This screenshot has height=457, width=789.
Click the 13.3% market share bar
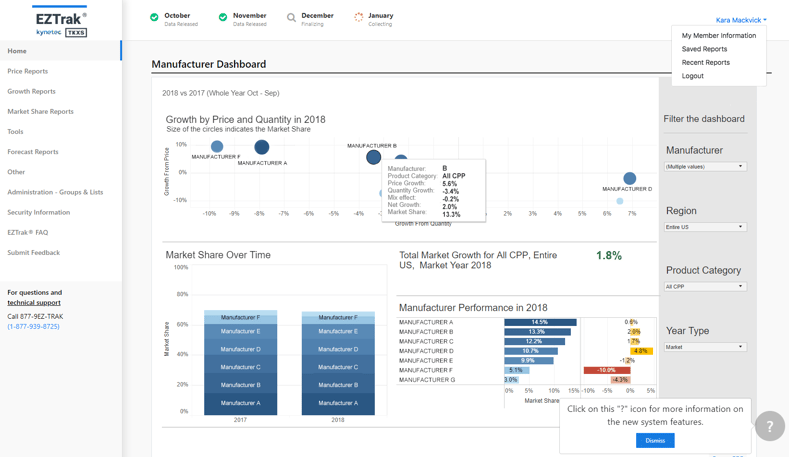(537, 332)
